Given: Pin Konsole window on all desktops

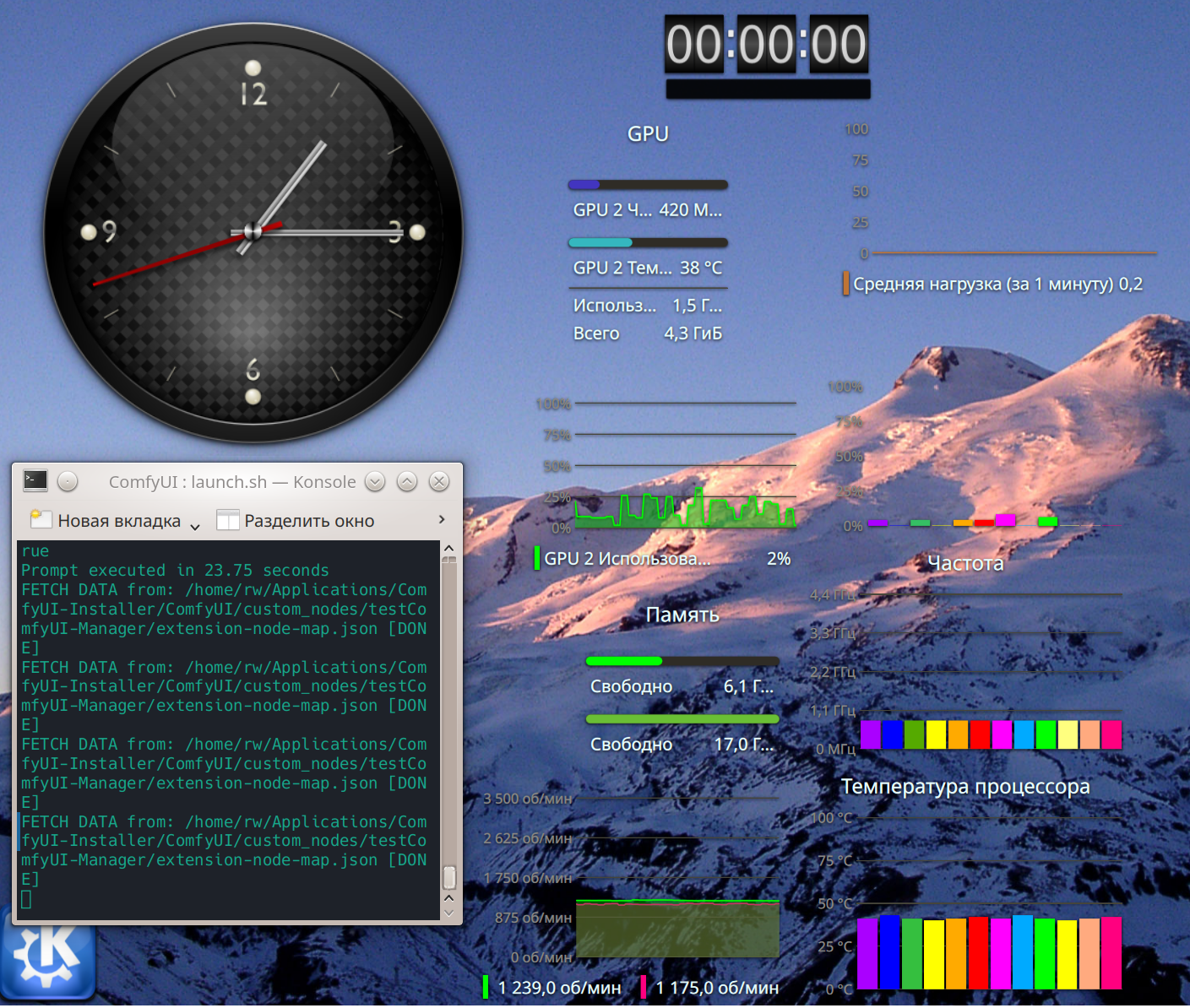Looking at the screenshot, I should [68, 481].
